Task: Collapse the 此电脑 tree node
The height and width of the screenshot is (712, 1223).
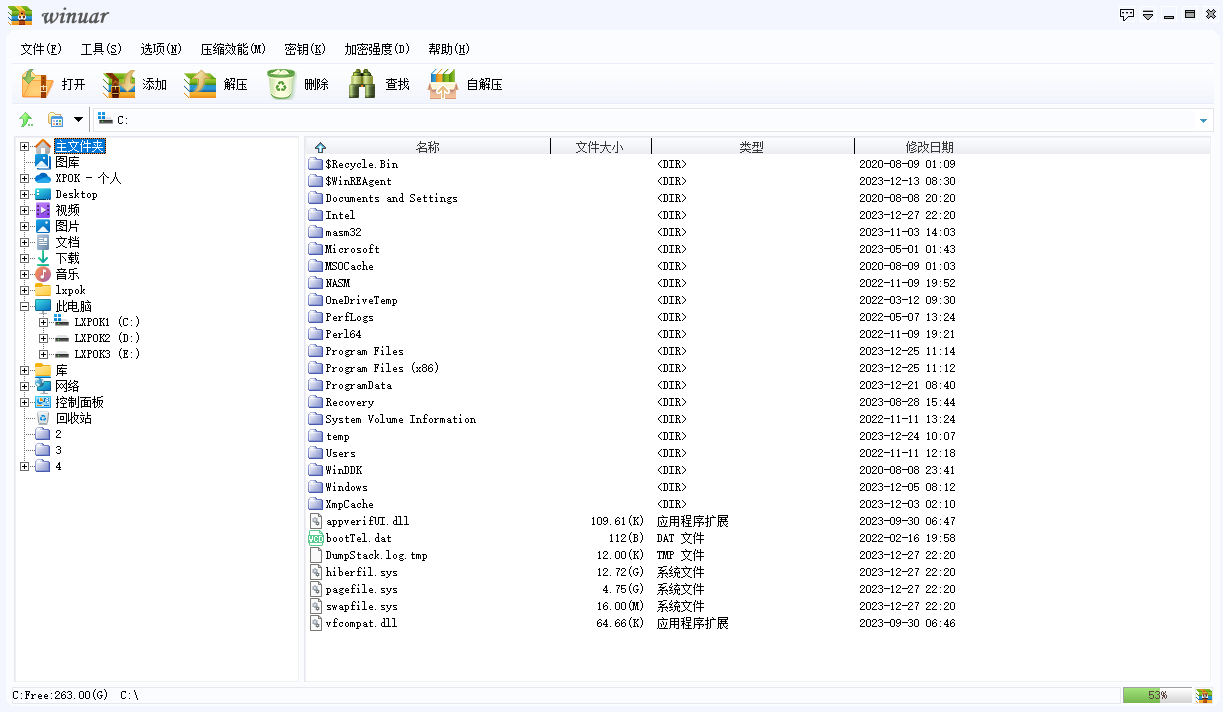Action: (24, 306)
